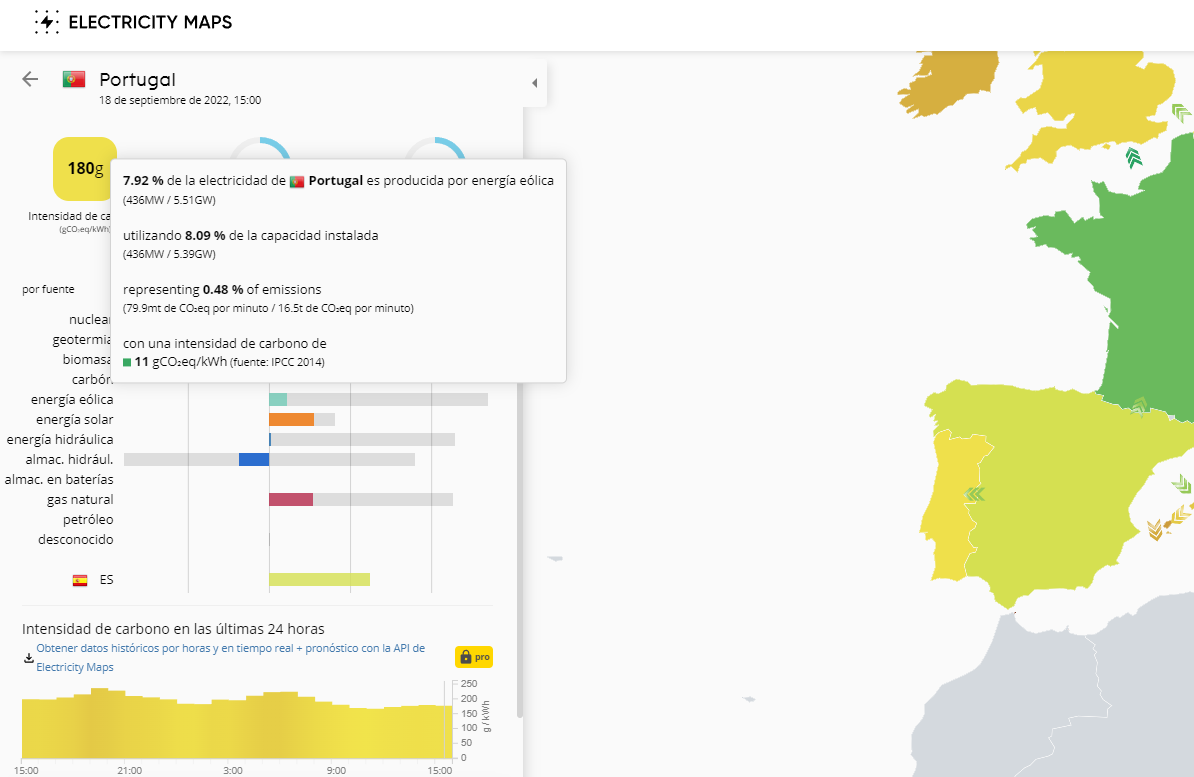Select the energía eólica teal bar
This screenshot has width=1194, height=777.
pos(278,399)
